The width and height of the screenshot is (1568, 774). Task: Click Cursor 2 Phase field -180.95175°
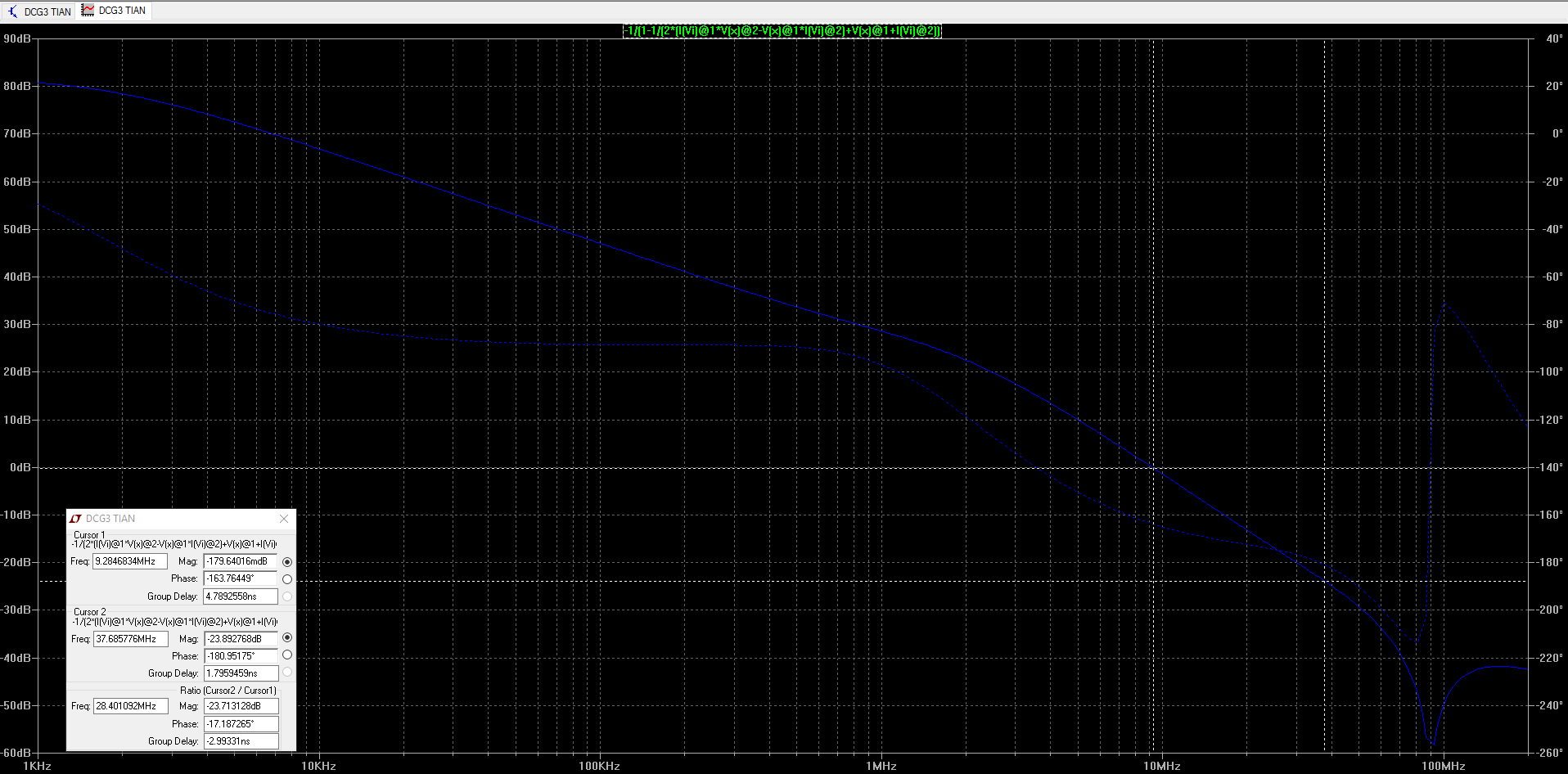pos(241,656)
